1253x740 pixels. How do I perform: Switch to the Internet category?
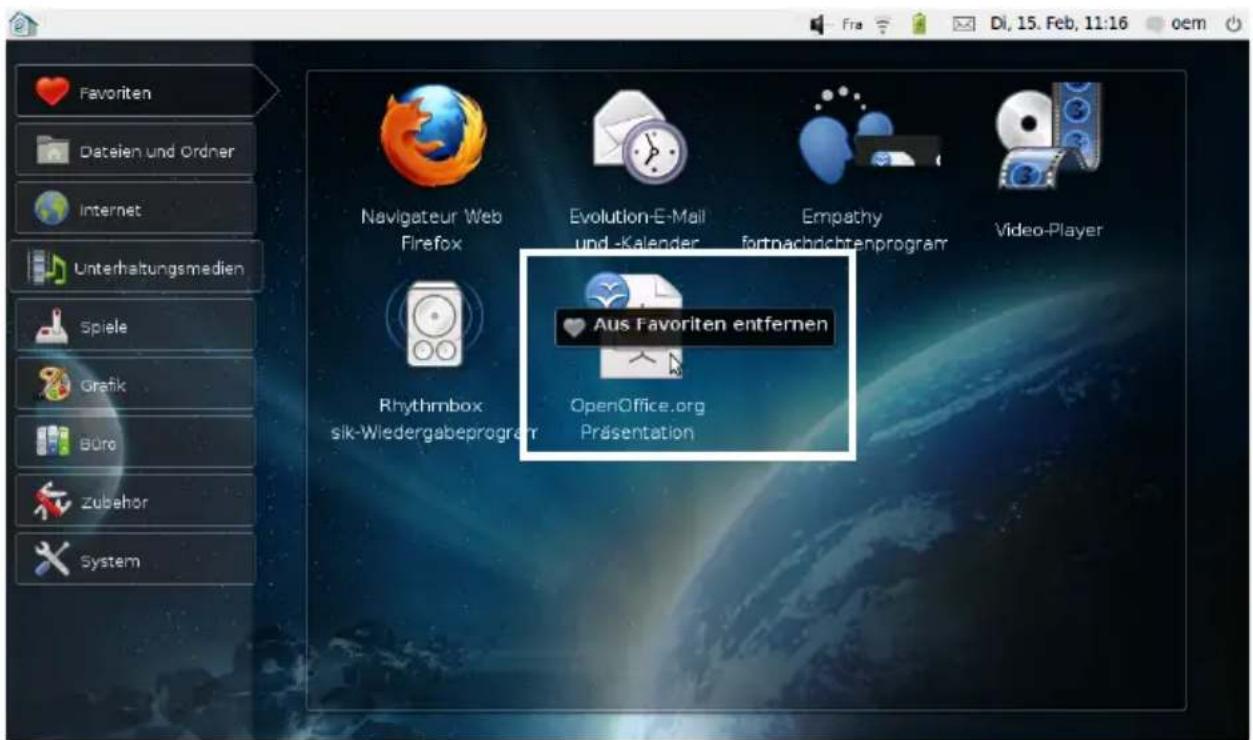point(136,210)
